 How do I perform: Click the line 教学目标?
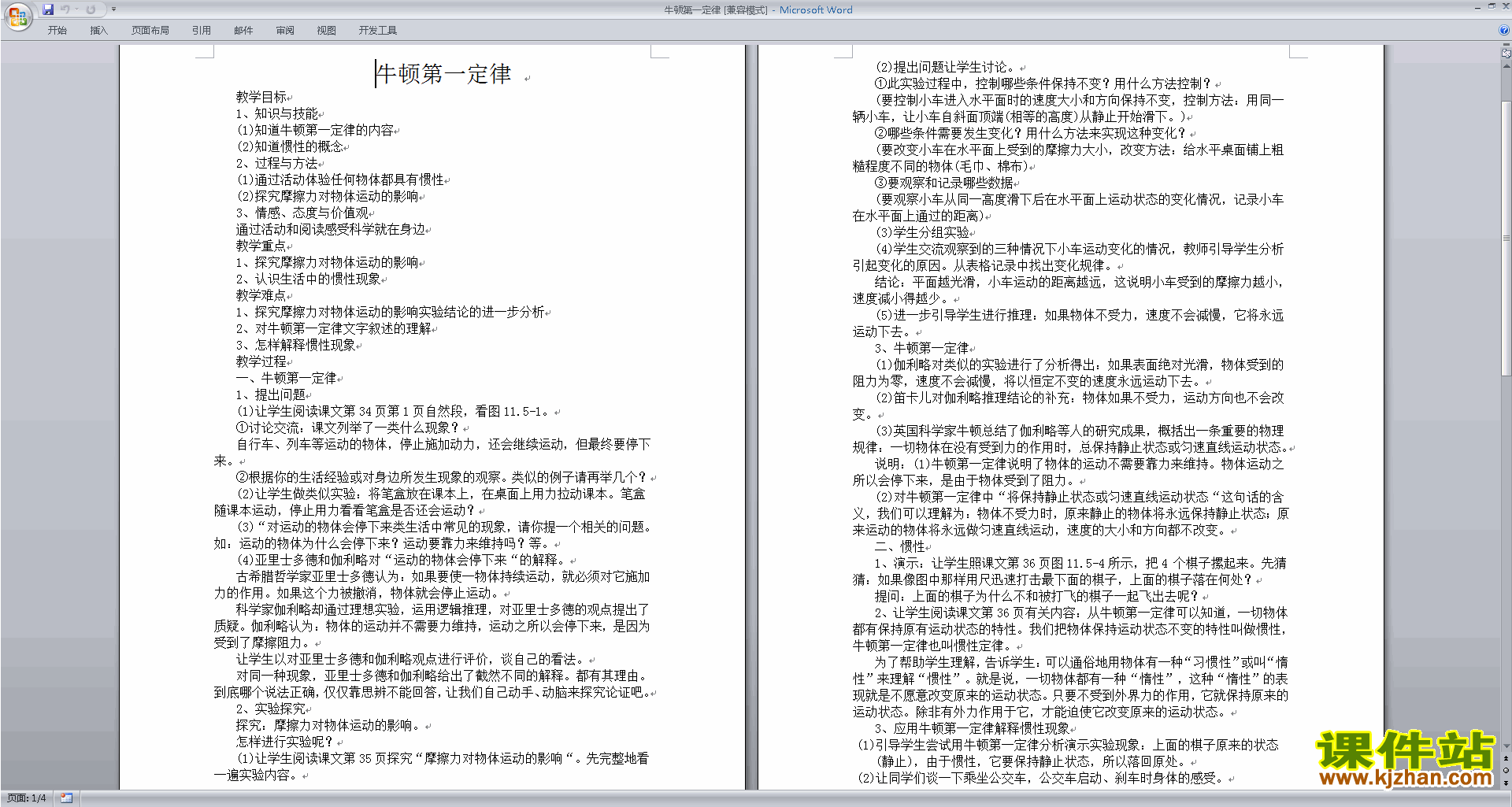pos(261,97)
